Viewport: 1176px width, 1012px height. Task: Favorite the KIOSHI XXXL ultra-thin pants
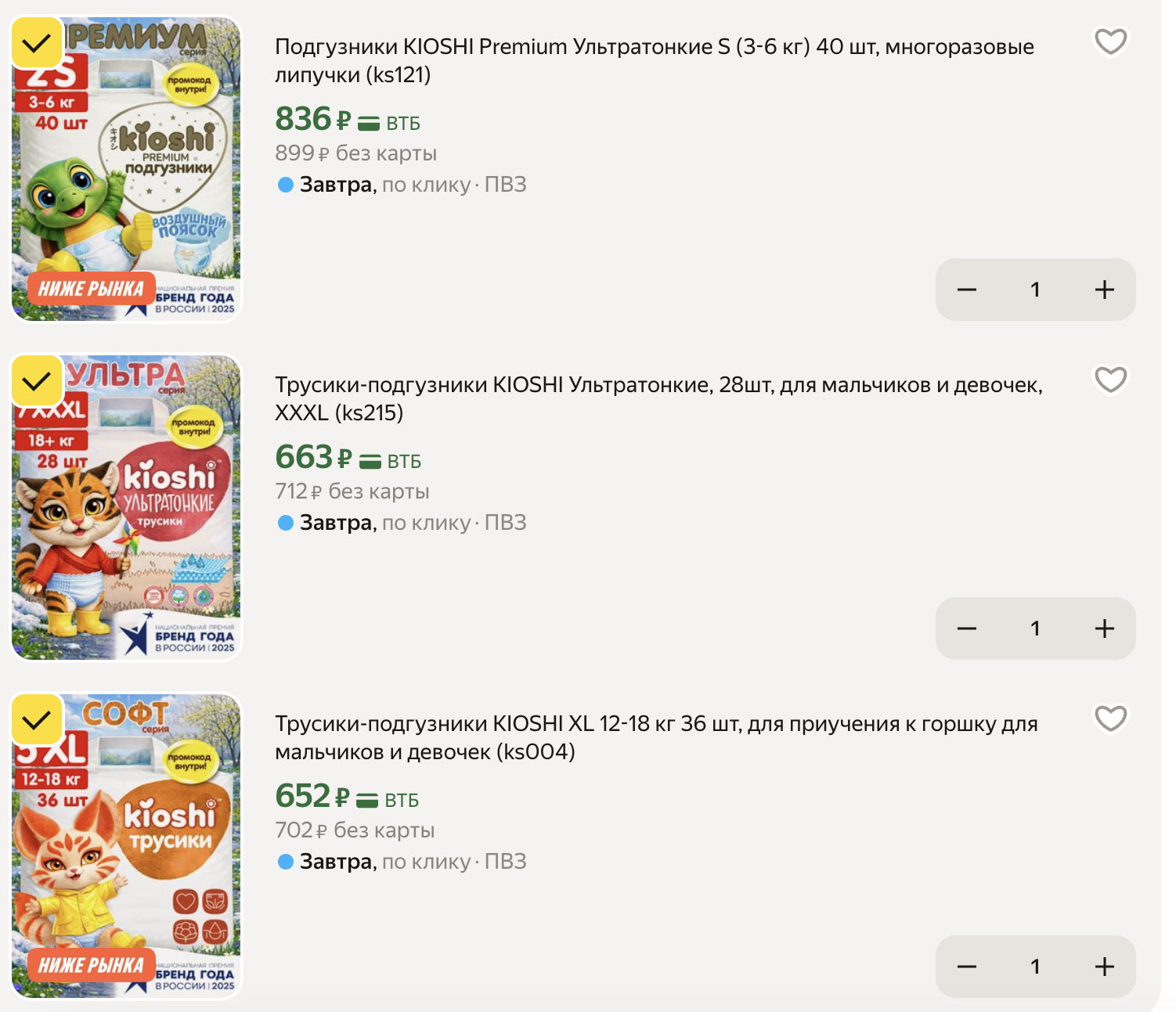(1110, 380)
